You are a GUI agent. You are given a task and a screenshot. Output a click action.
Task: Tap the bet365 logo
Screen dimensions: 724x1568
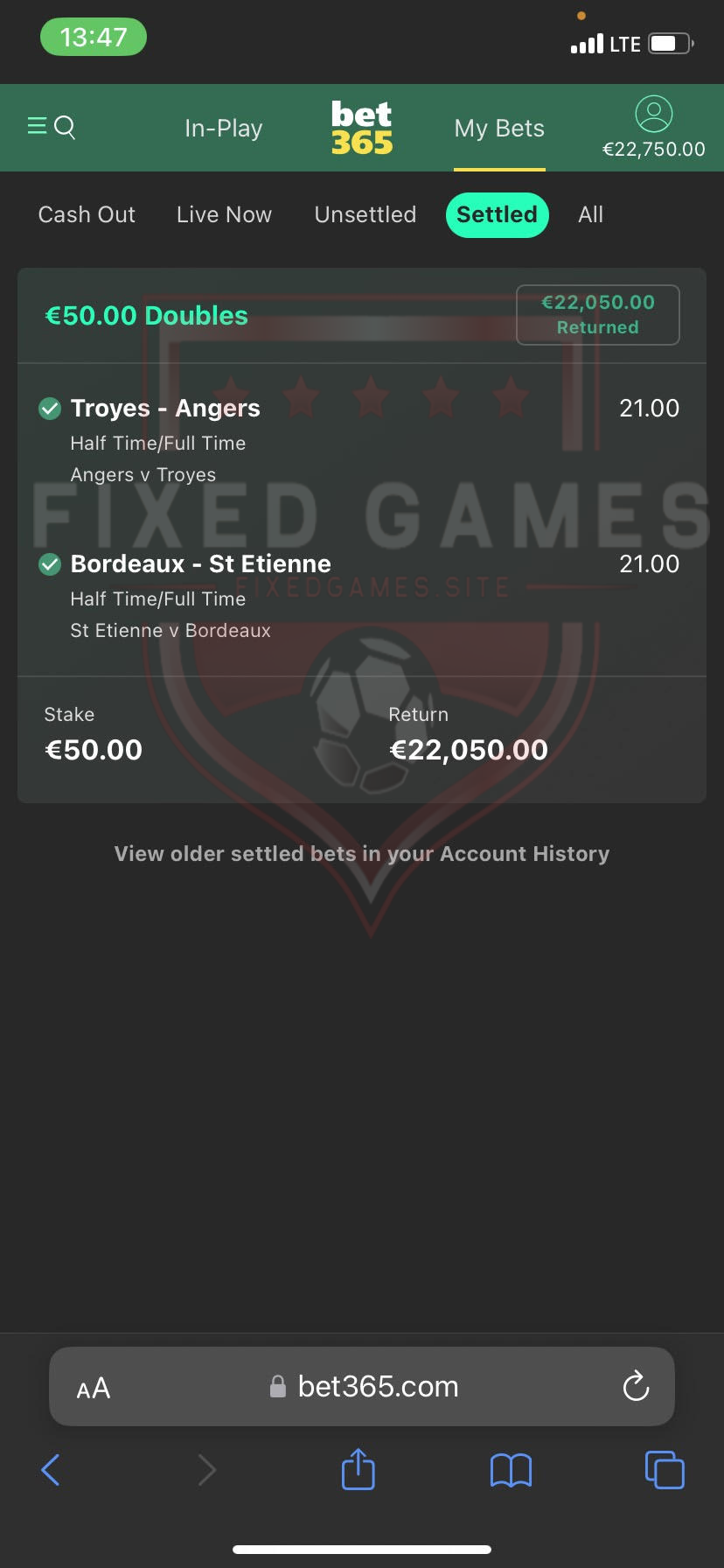click(362, 128)
